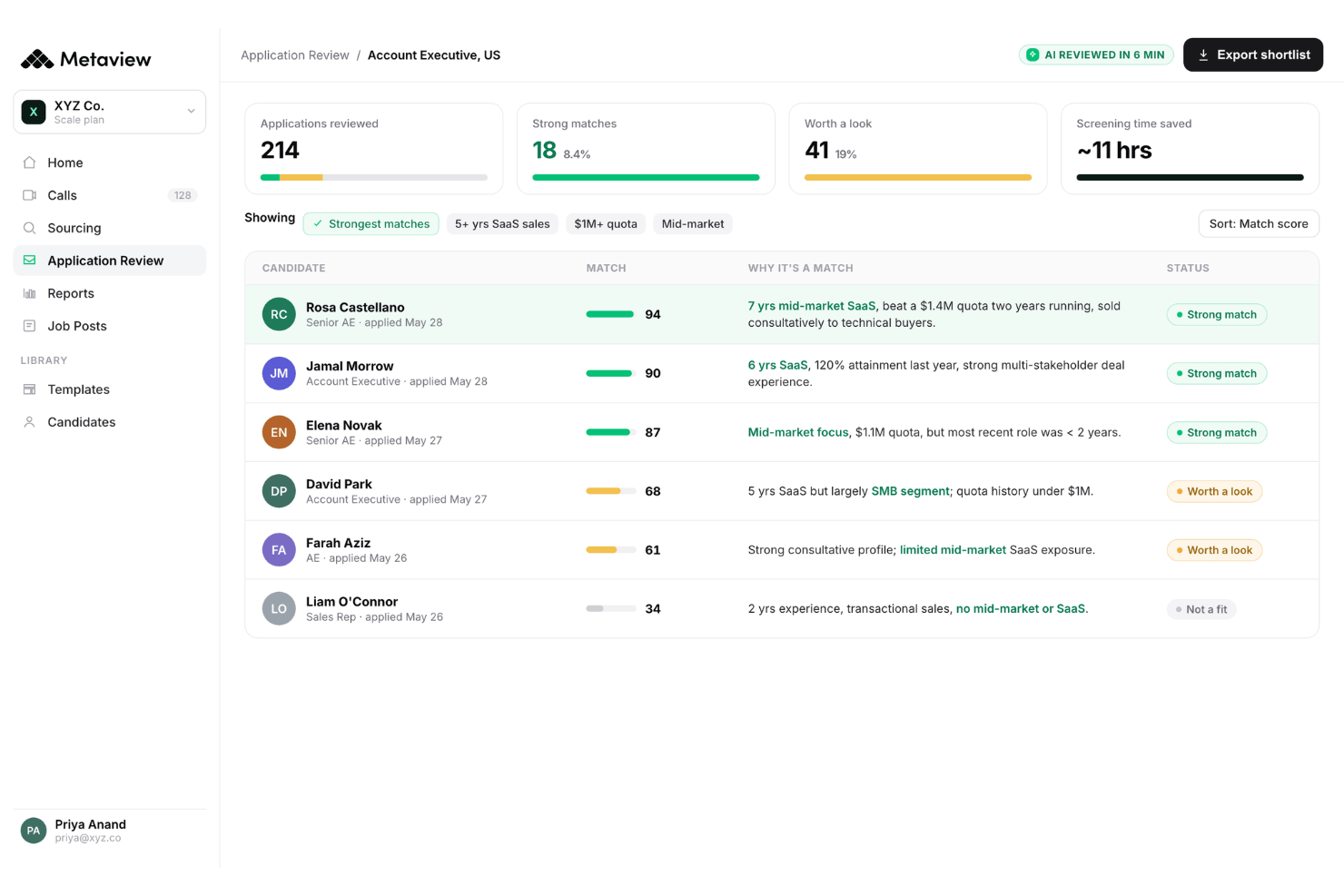Click the David Park candidate name
The height and width of the screenshot is (896, 1344).
339,485
